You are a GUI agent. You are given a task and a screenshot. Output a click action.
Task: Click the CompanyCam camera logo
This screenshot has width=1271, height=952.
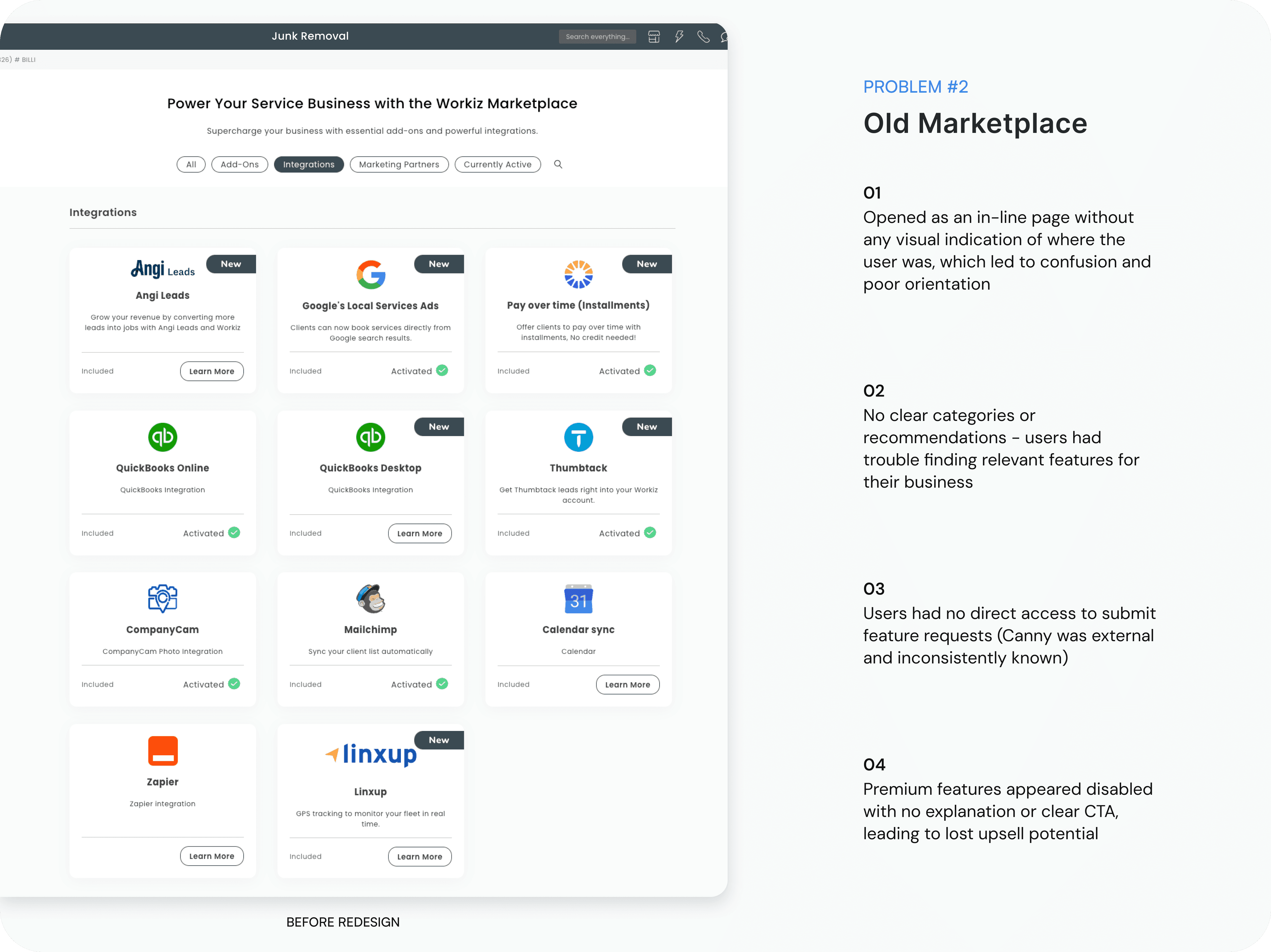coord(163,599)
